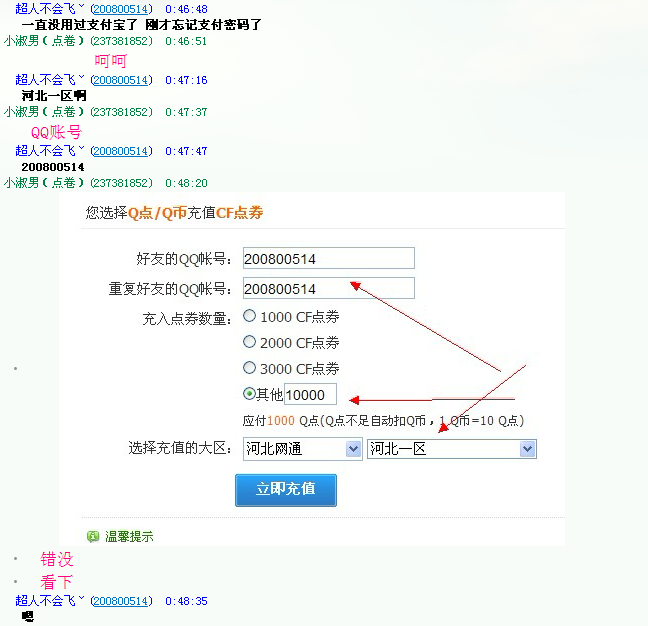This screenshot has height=626, width=648.
Task: Click sender name 超人不会飞 at 0:46:48
Action: 49,9
